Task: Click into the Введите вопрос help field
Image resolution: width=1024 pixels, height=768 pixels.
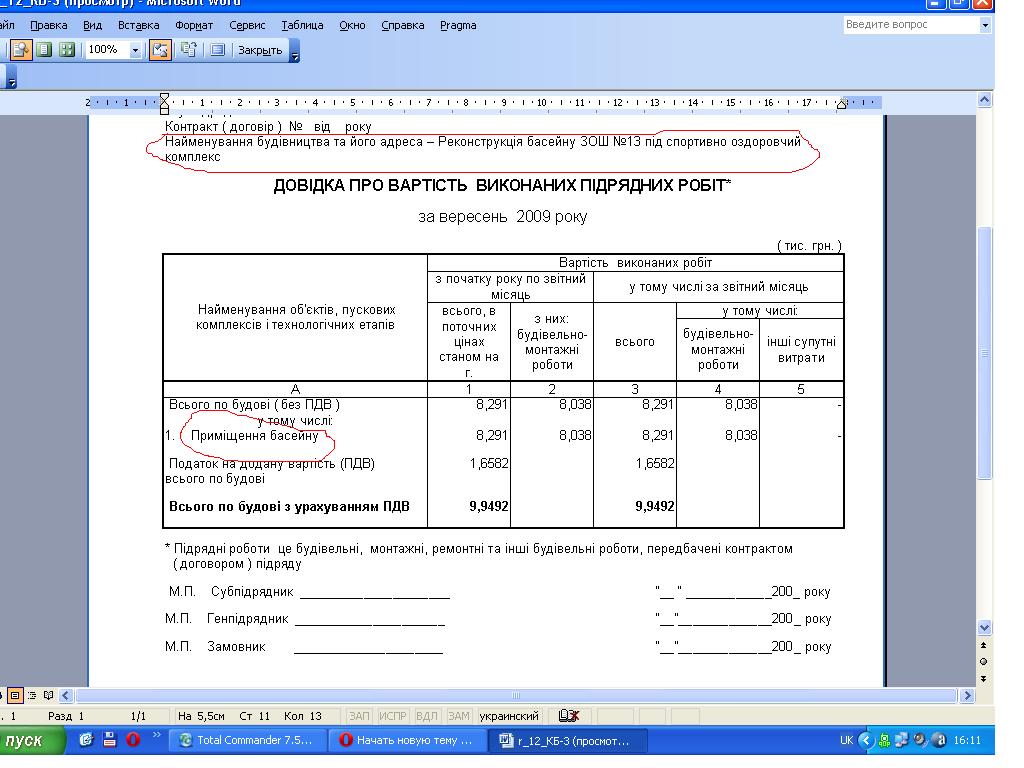Action: tap(908, 25)
